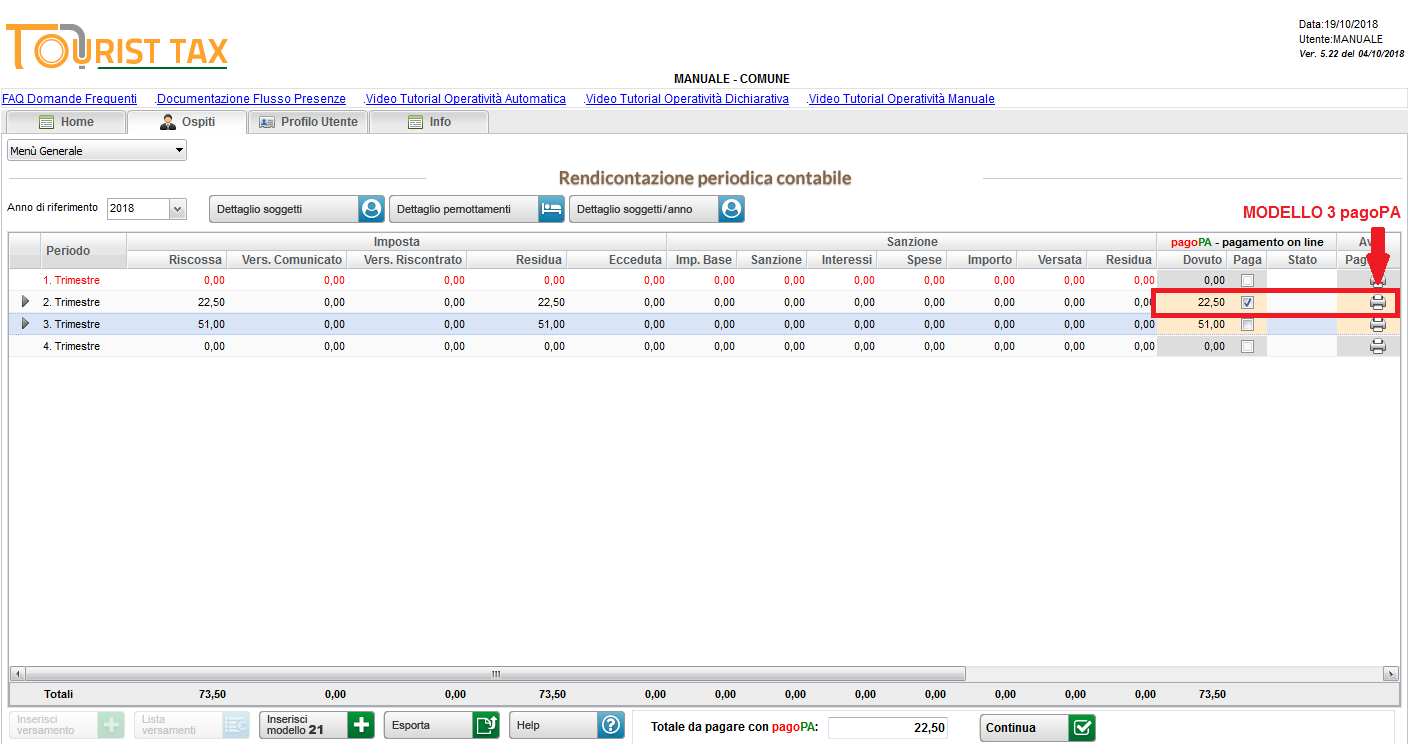Click the Ecceduta column header
1409x744 pixels.
click(x=617, y=260)
